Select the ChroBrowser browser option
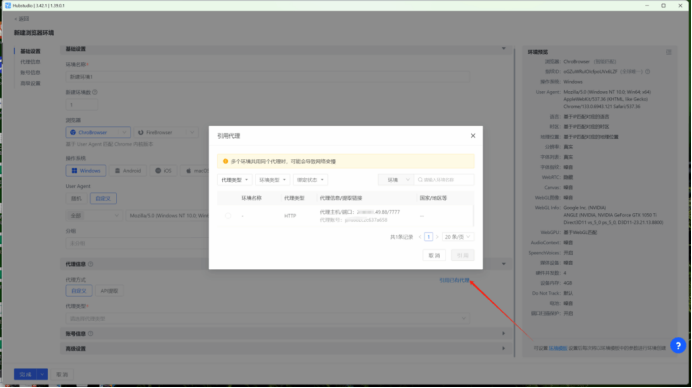692x388 pixels. [93, 132]
